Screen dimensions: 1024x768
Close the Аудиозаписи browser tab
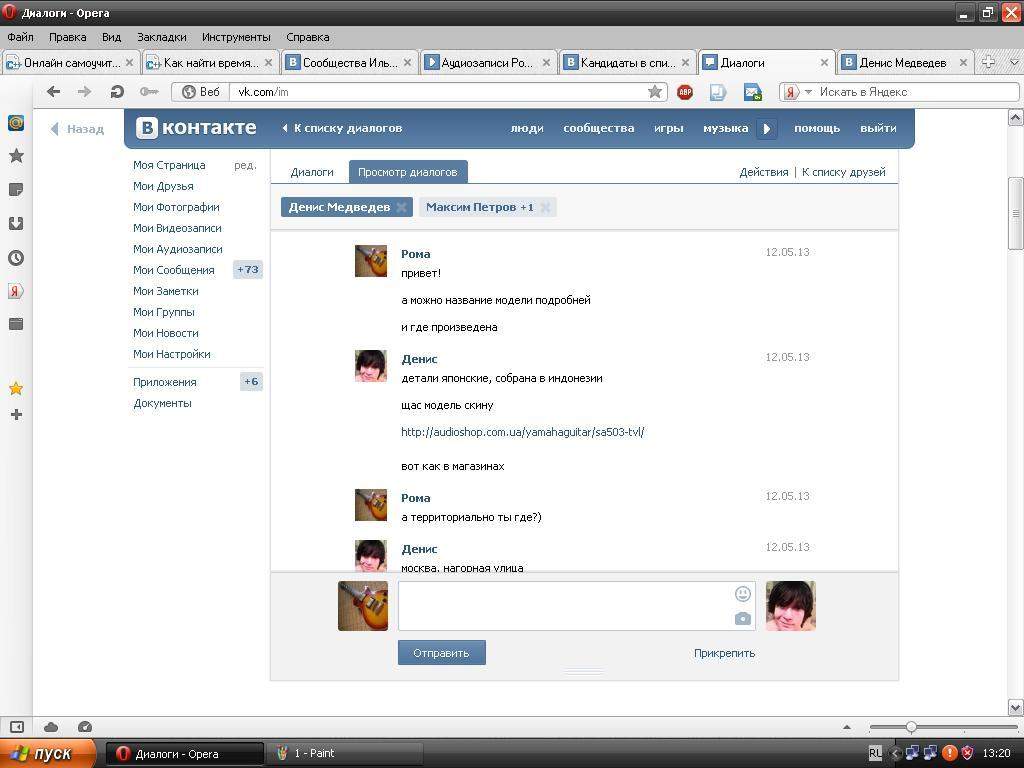[546, 63]
